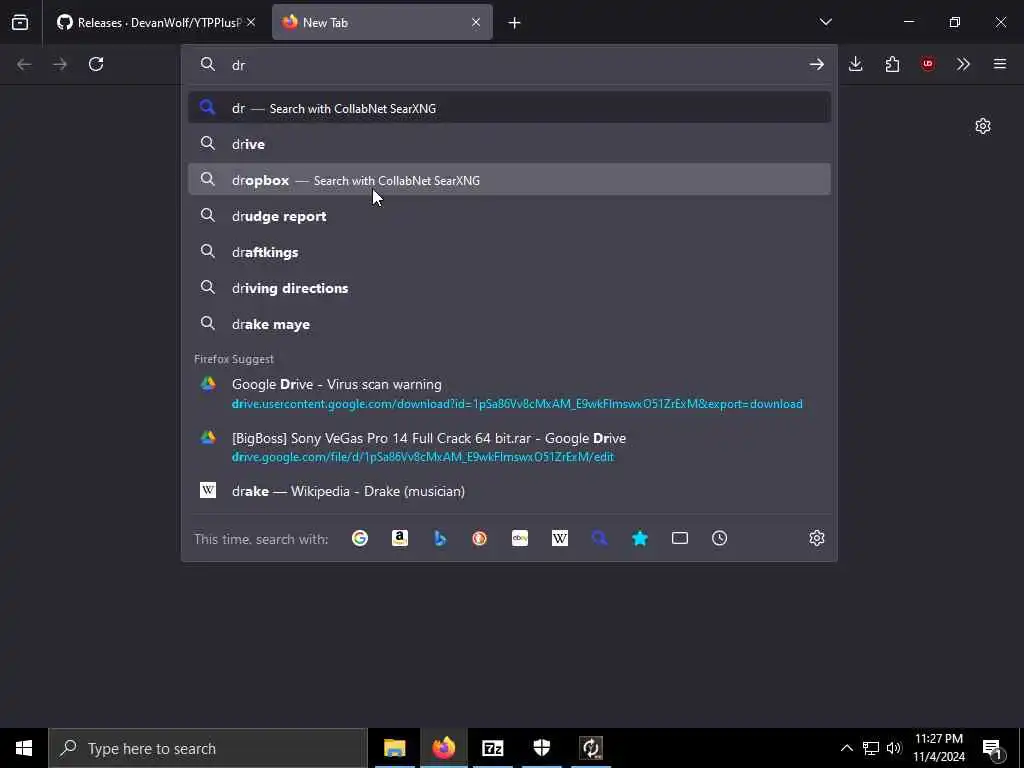Viewport: 1024px width, 768px height.
Task: Open Windows Security shield in taskbar
Action: click(x=541, y=748)
